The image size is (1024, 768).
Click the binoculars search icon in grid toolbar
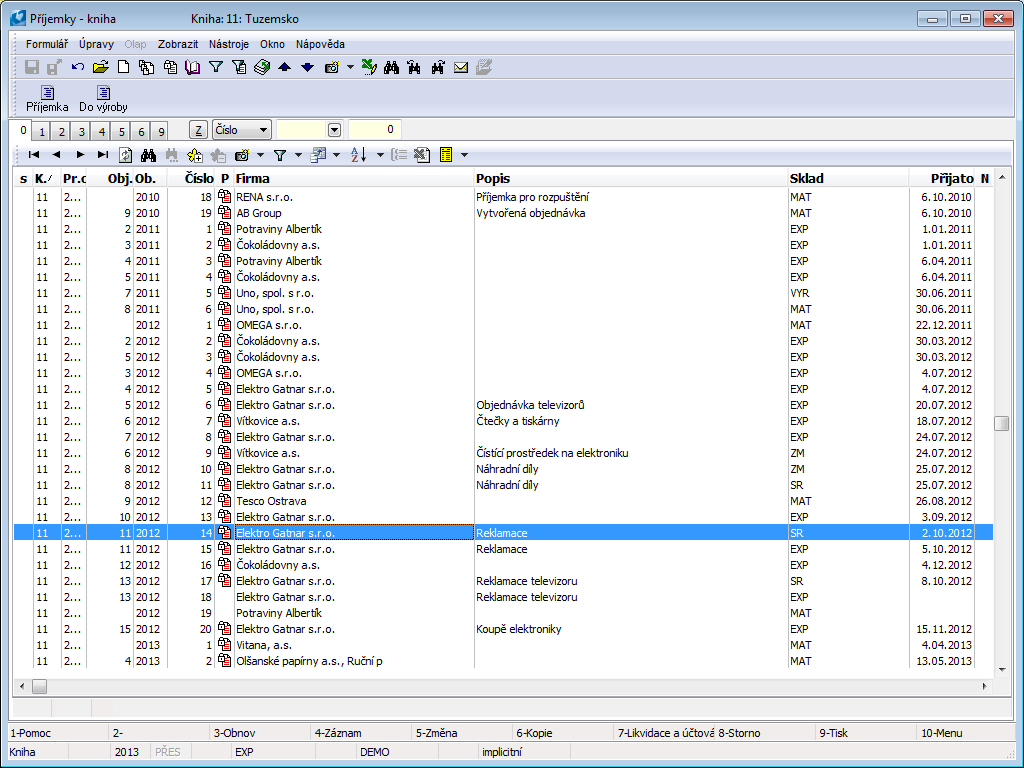click(x=149, y=155)
